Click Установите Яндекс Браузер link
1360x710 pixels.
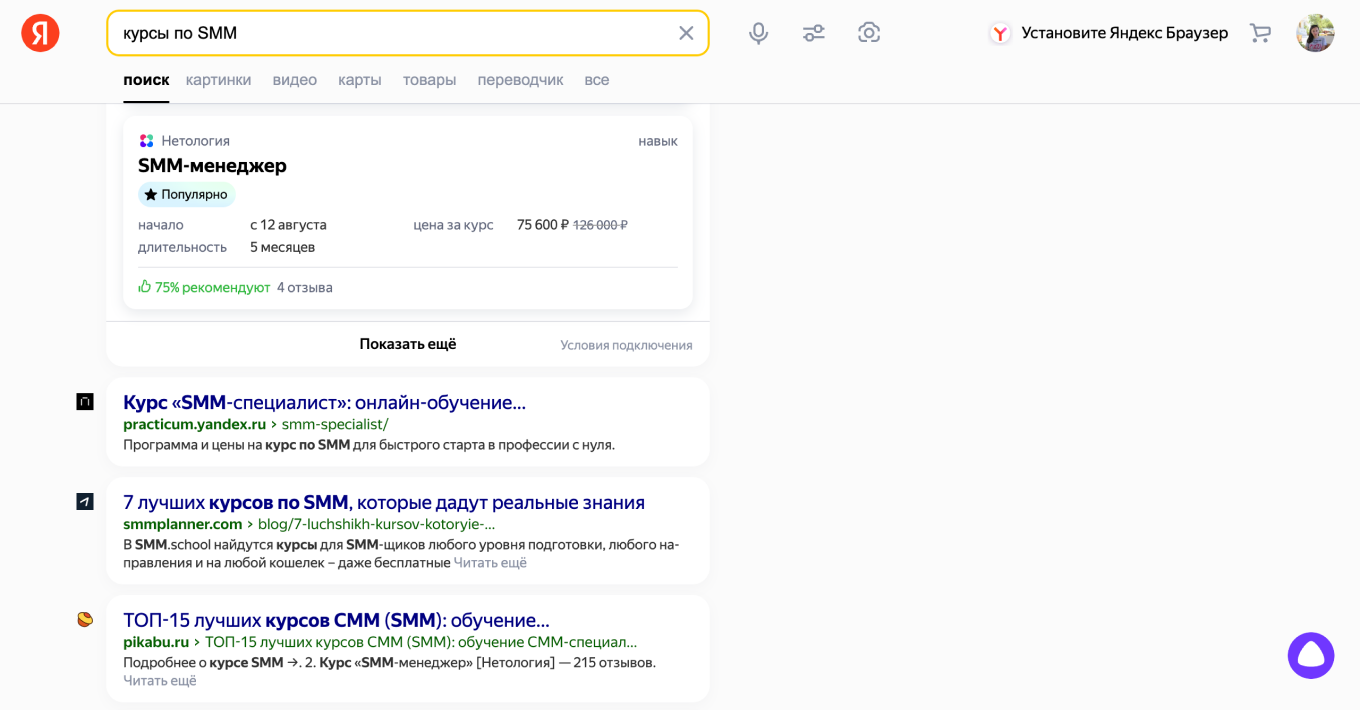pos(1123,33)
